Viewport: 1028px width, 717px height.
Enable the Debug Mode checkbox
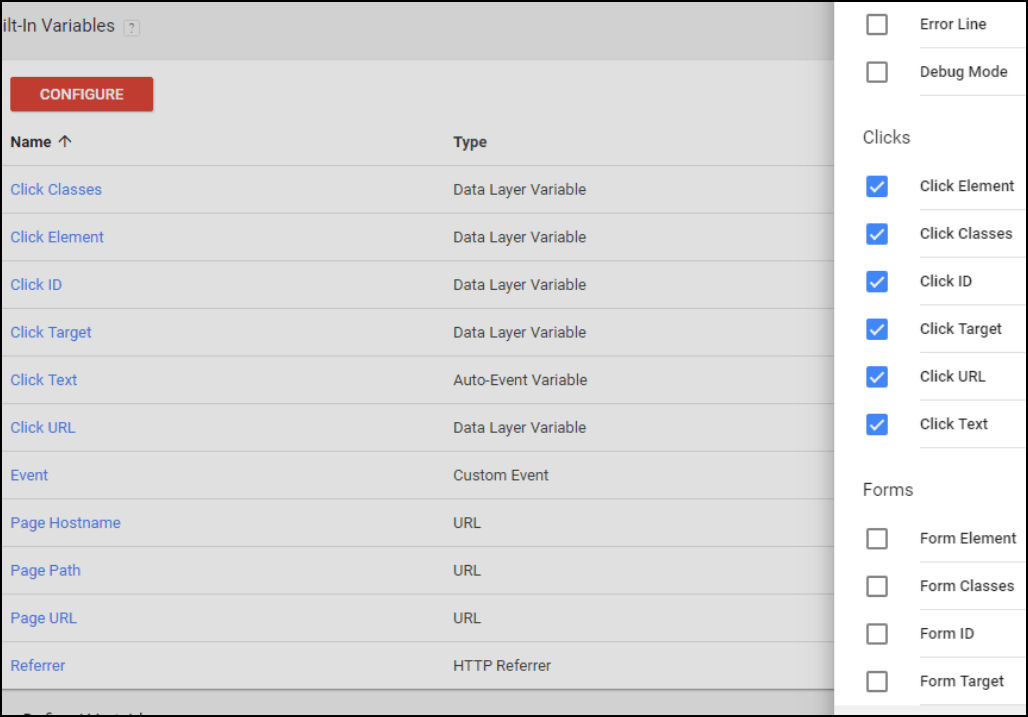coord(877,71)
